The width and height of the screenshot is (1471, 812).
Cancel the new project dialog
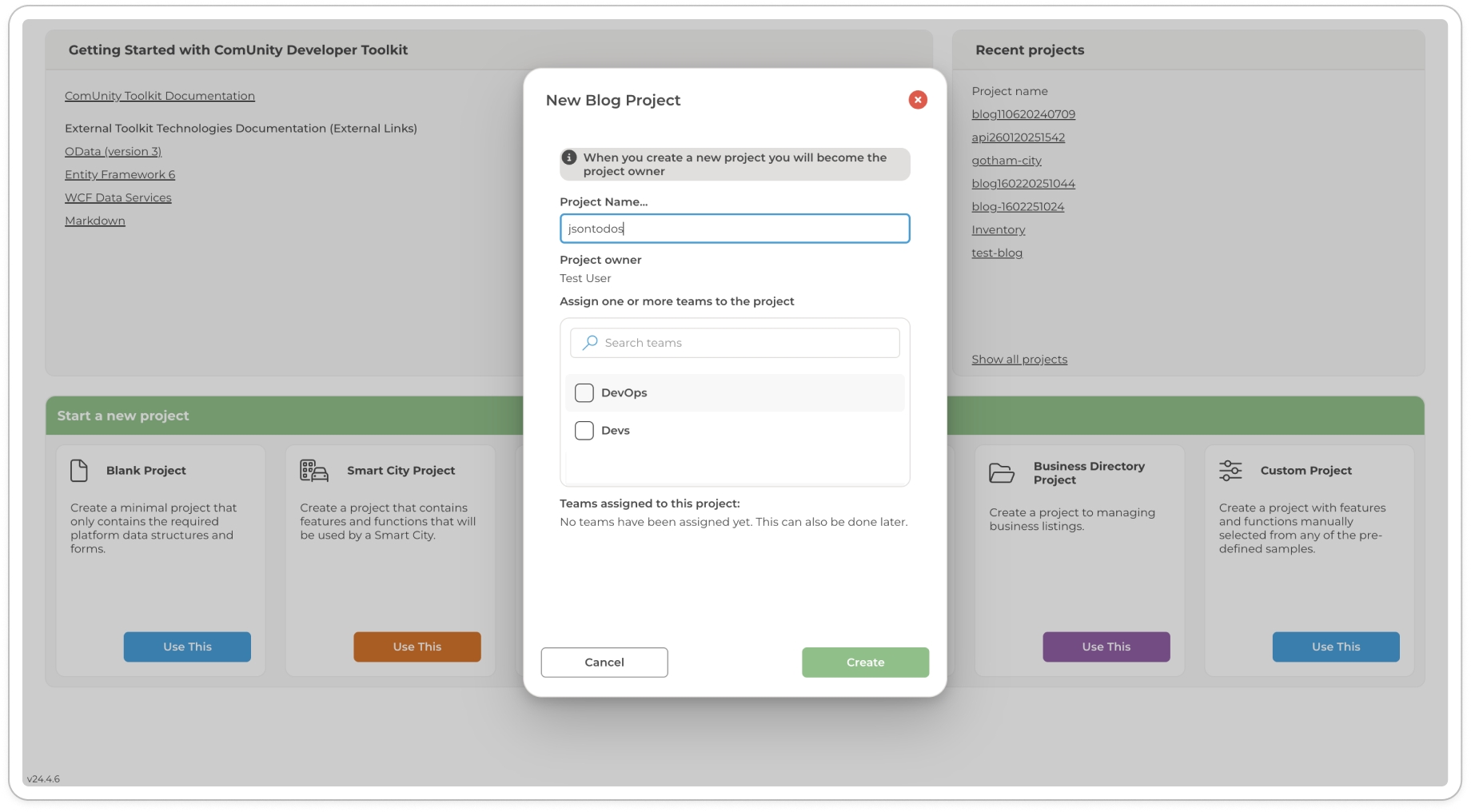point(604,663)
